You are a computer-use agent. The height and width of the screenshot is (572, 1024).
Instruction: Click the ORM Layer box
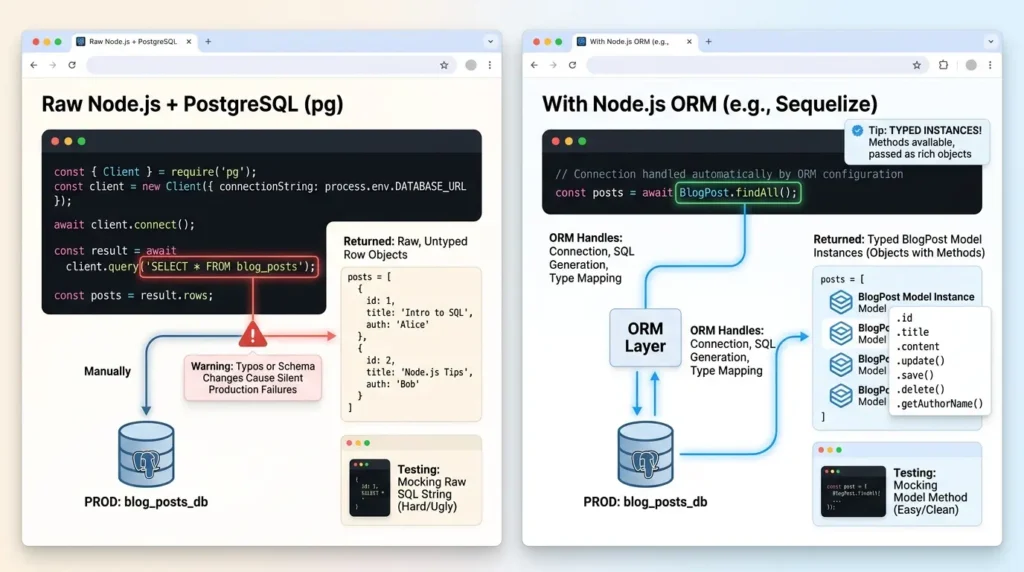coord(645,338)
